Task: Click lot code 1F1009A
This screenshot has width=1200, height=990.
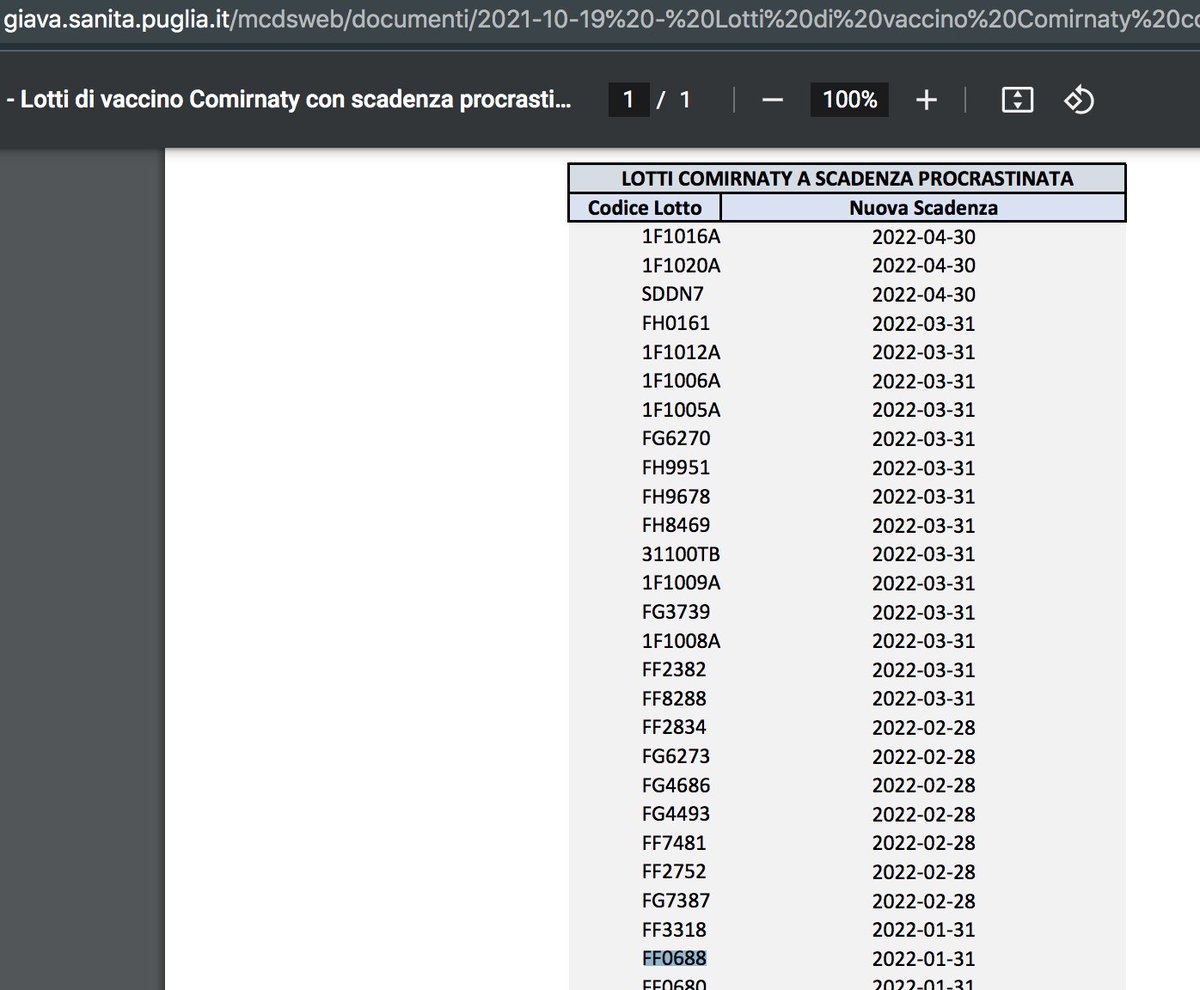Action: (x=681, y=583)
